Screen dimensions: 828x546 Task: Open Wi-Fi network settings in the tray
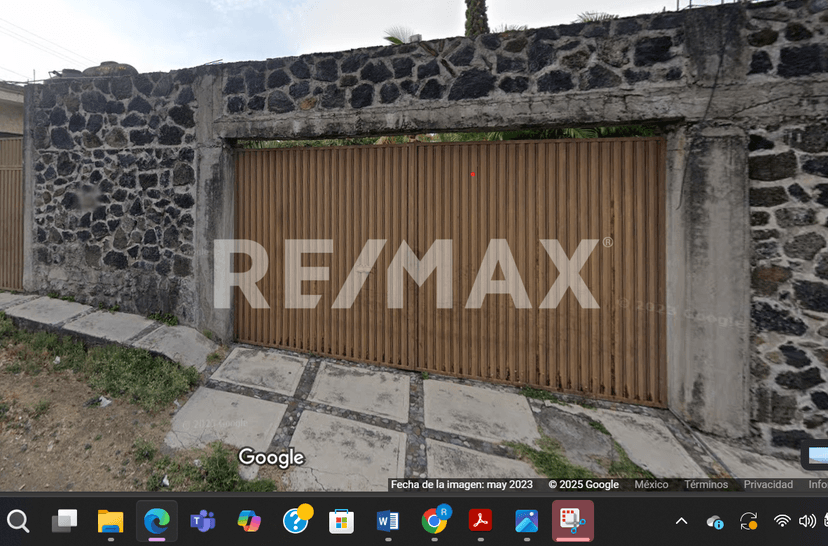pyautogui.click(x=782, y=522)
